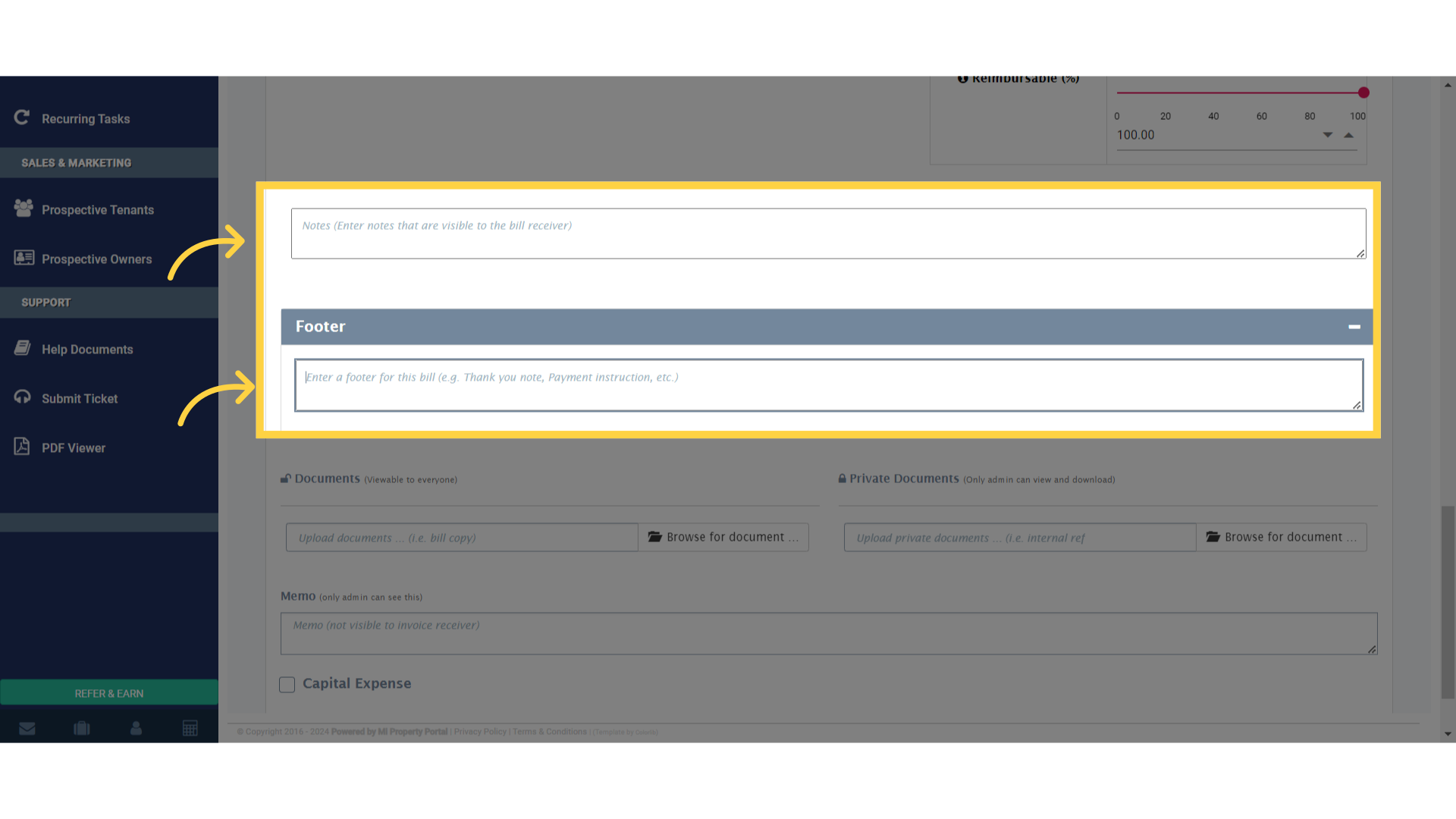
Task: Open the Terms & Conditions link
Action: (550, 732)
